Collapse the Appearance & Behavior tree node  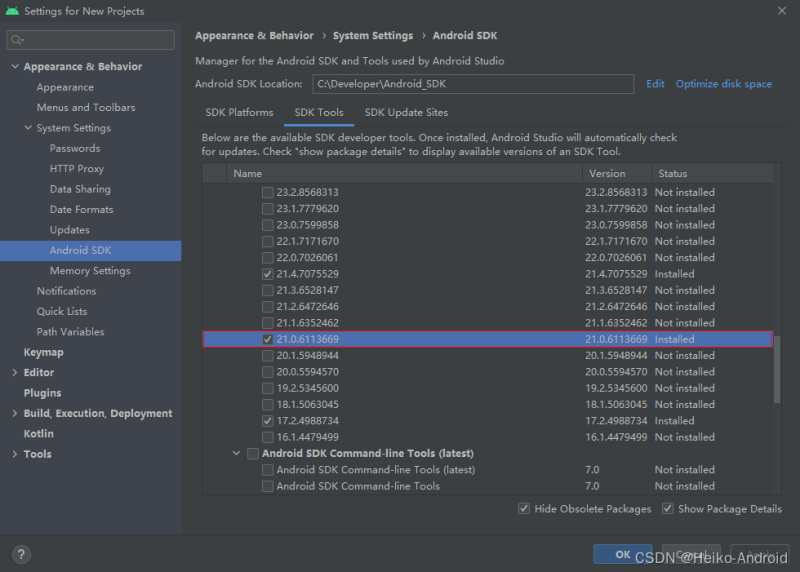[15, 66]
